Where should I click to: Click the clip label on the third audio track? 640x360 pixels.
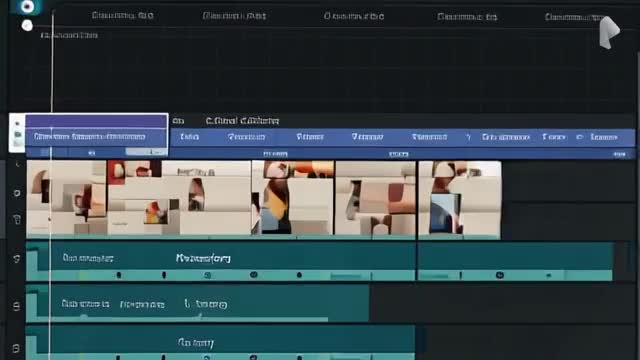point(196,343)
